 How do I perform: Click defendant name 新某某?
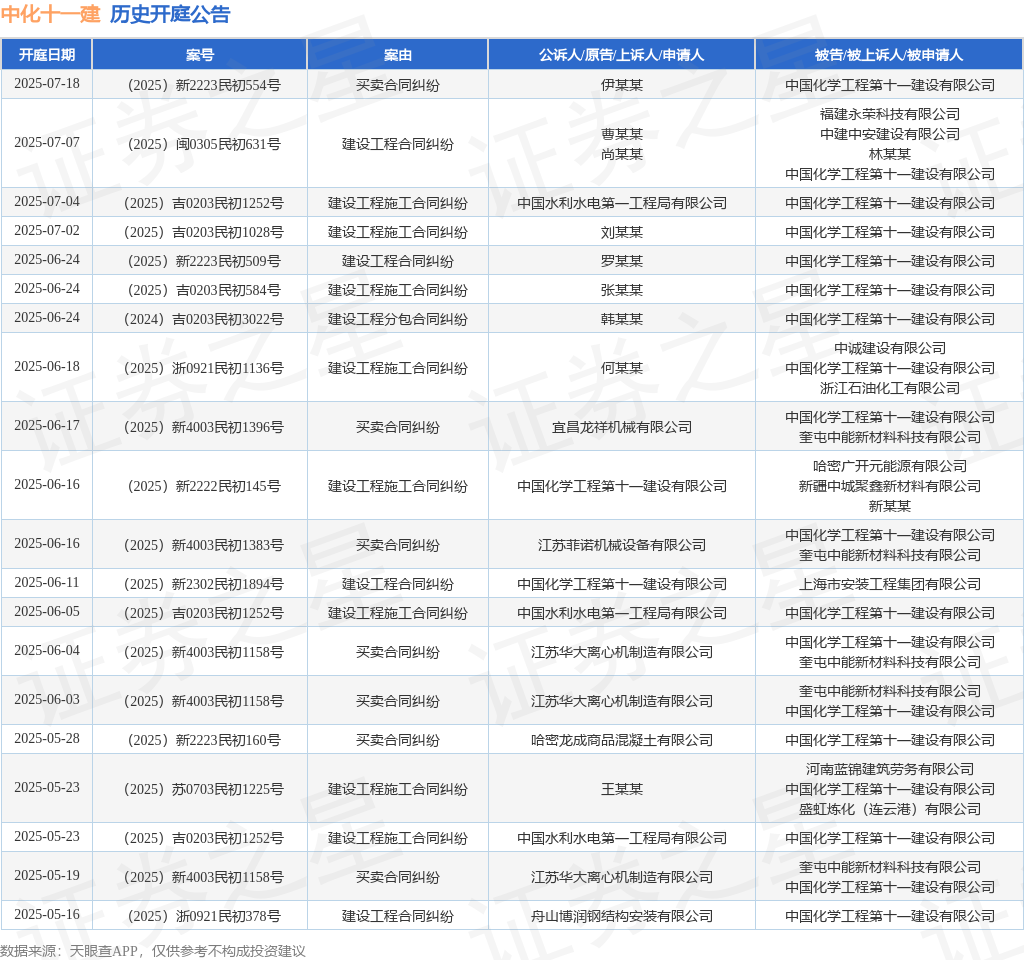click(889, 505)
